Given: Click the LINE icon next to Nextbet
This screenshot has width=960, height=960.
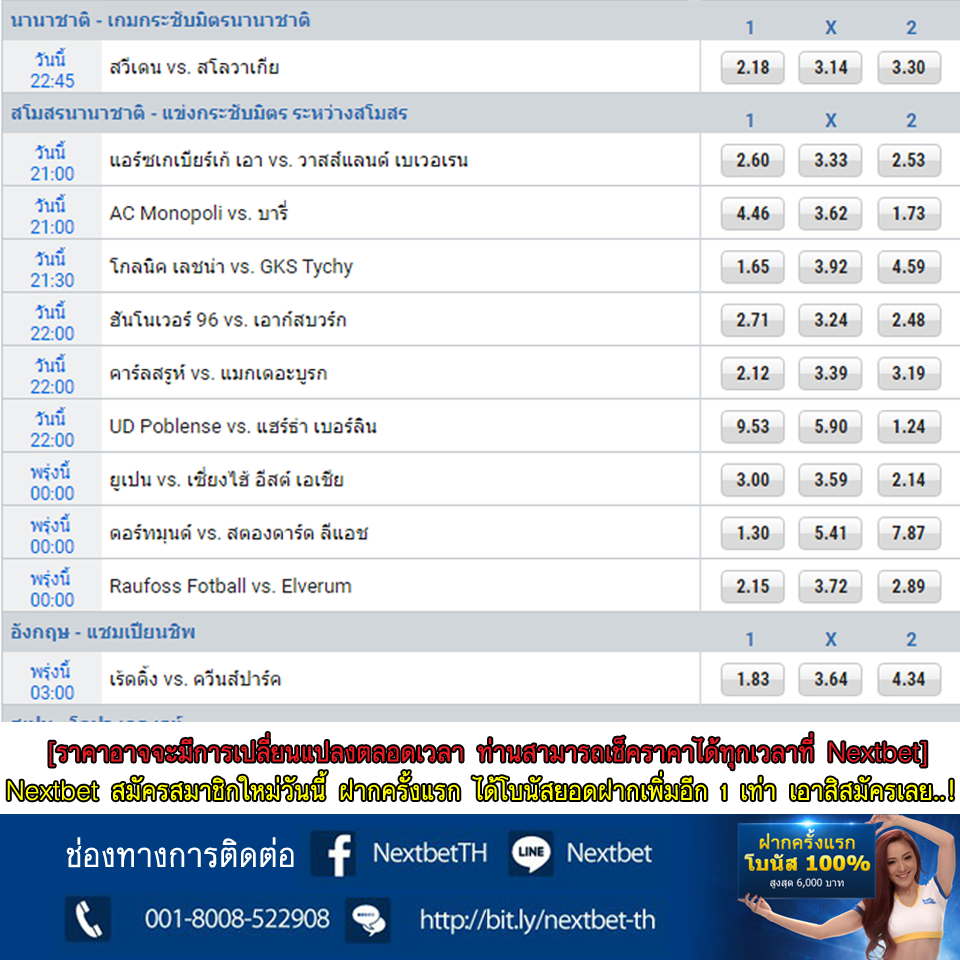Looking at the screenshot, I should 531,853.
